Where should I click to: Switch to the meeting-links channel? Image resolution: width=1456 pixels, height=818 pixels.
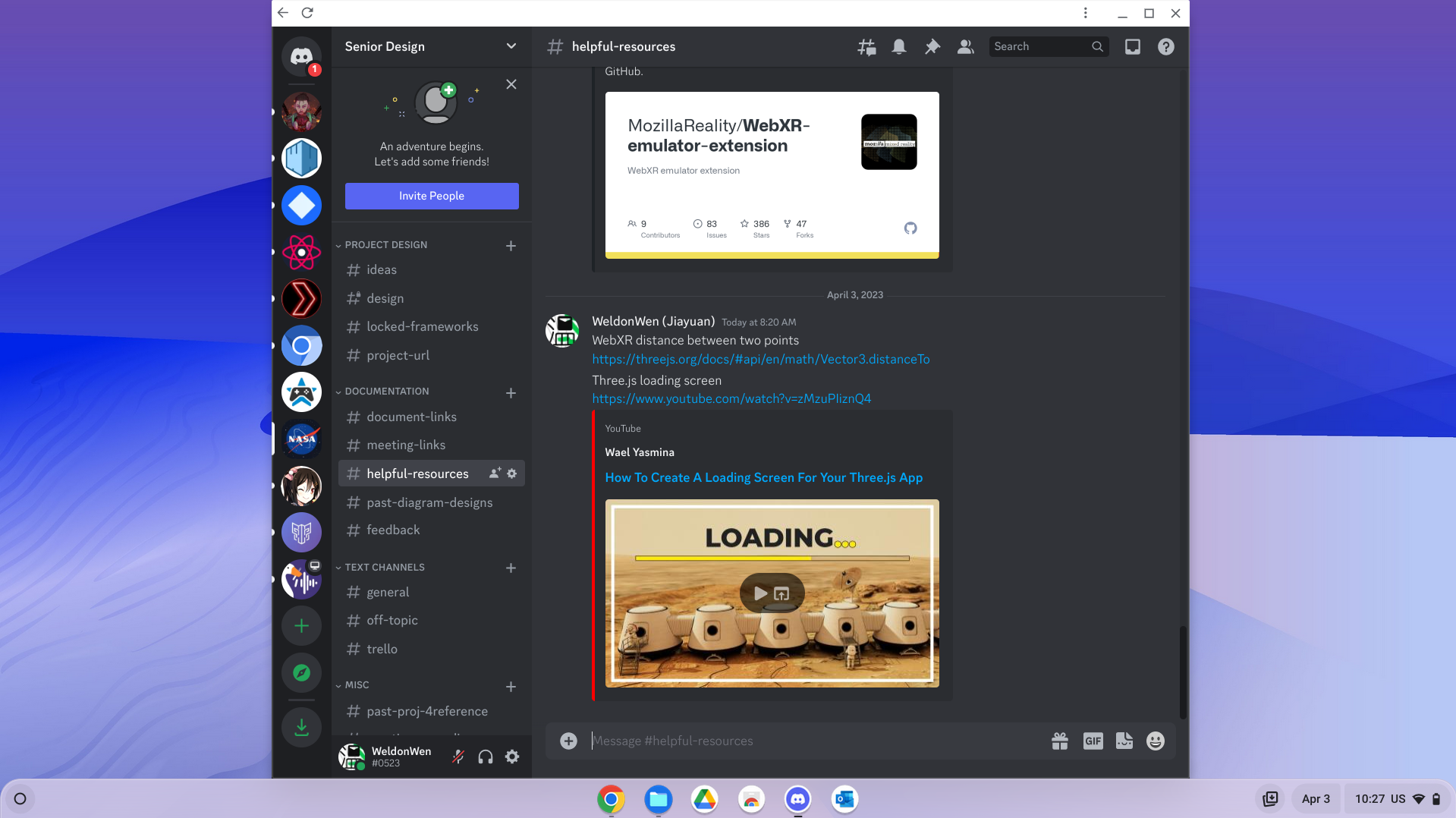[x=431, y=445]
